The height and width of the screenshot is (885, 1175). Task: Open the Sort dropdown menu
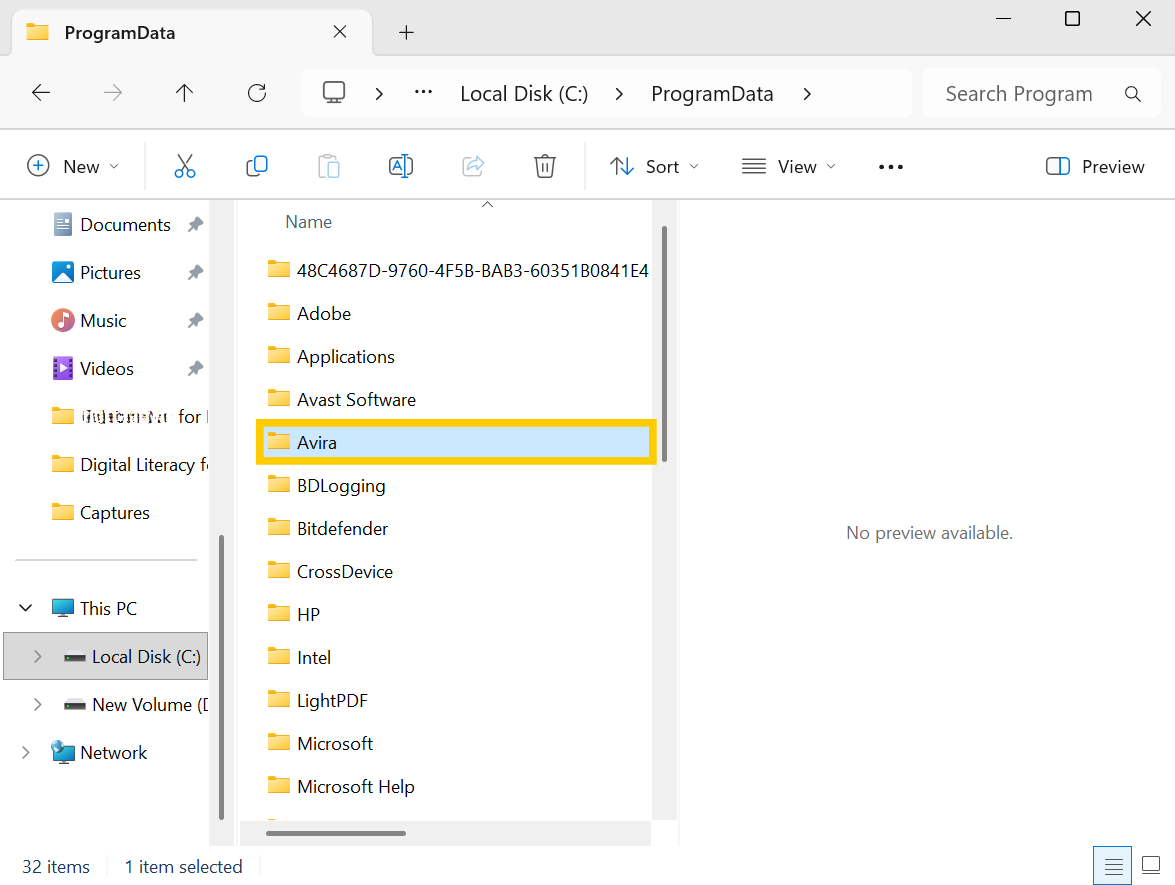tap(653, 166)
